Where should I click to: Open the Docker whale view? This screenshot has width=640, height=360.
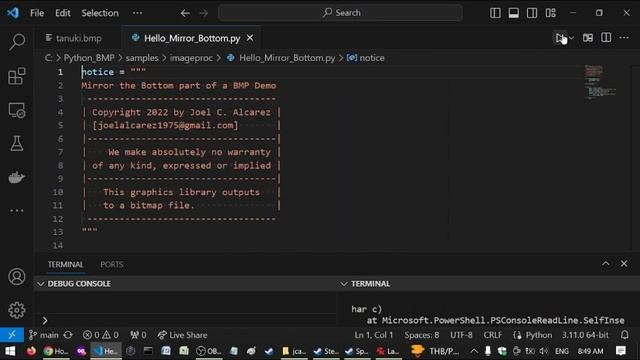tap(17, 177)
